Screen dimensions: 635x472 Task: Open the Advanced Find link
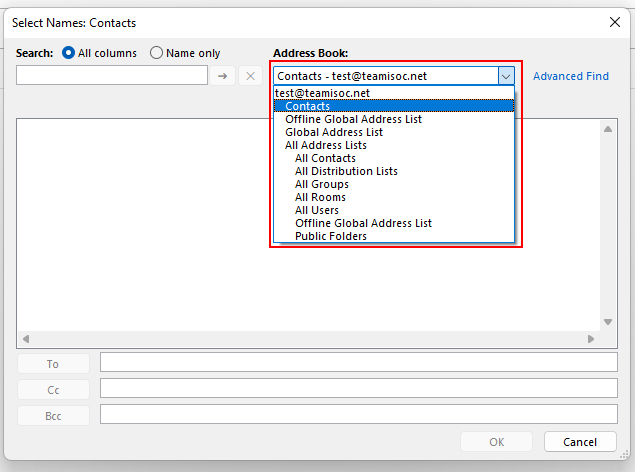(570, 76)
